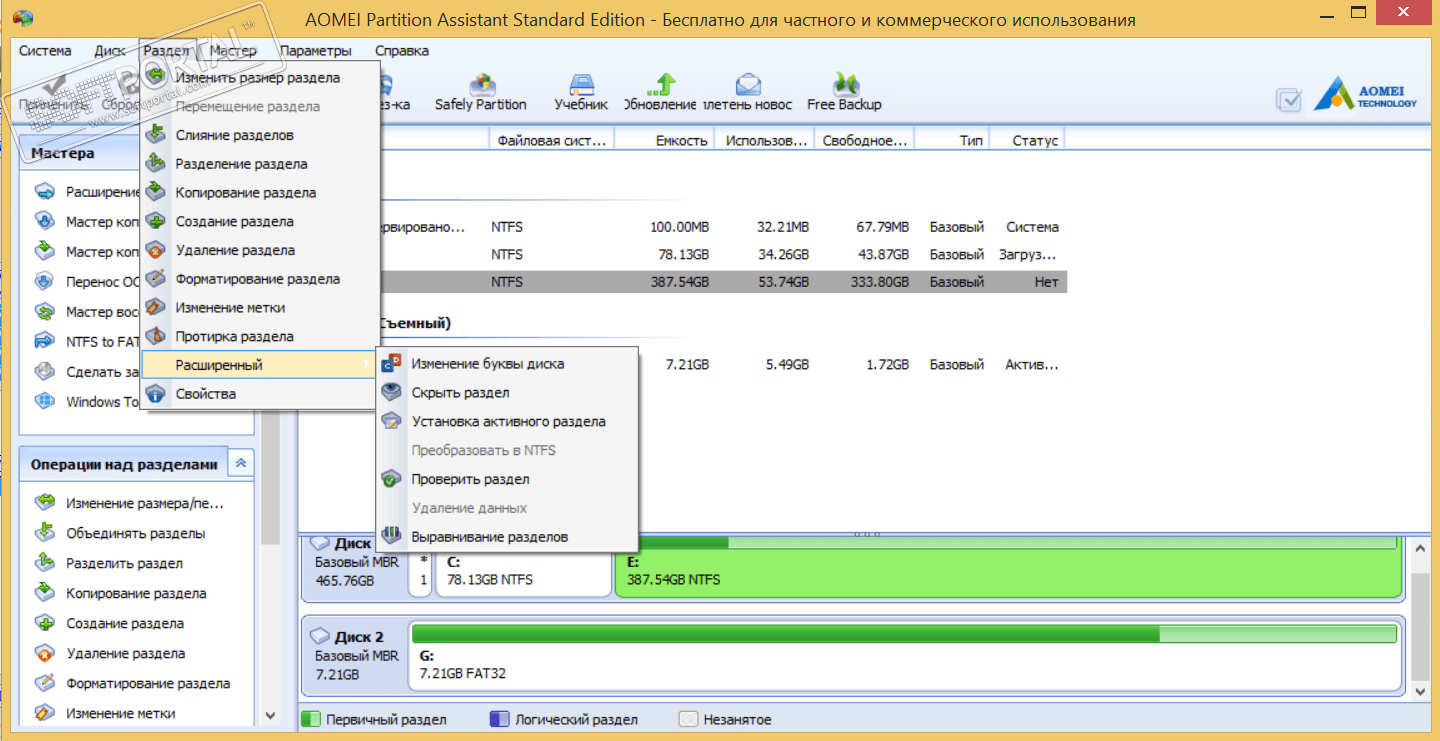Click Форматирование раздела in left sidebar

[148, 683]
